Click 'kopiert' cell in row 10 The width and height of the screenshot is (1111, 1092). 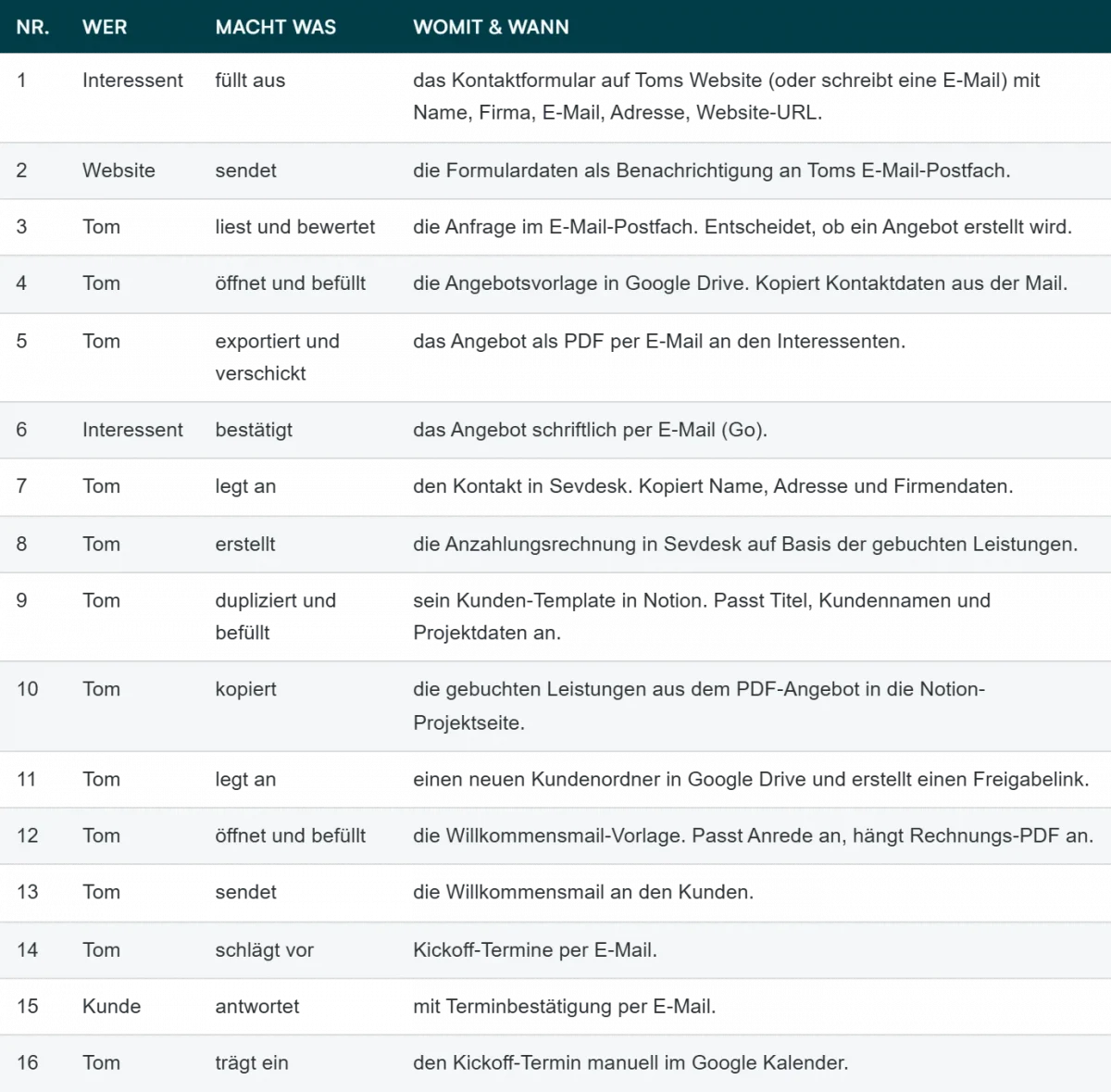point(245,689)
